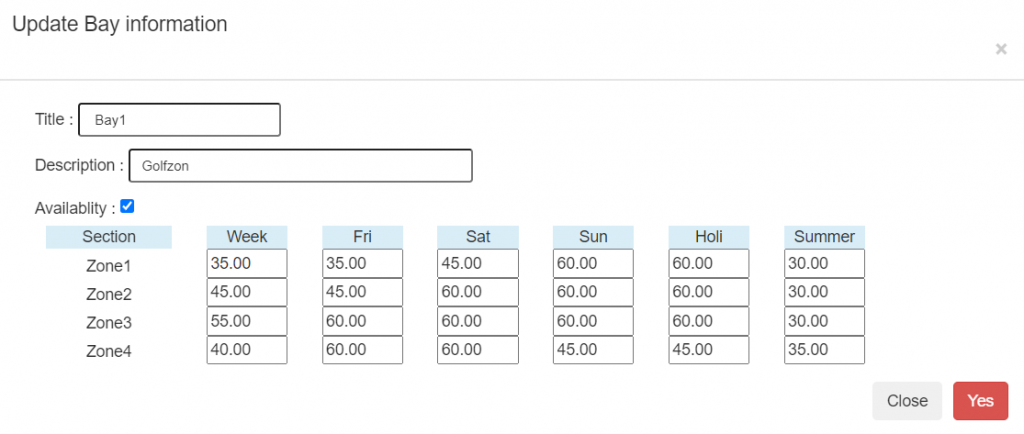This screenshot has height=434, width=1024.
Task: Focus the Zone3 Holi price input
Action: pos(709,322)
